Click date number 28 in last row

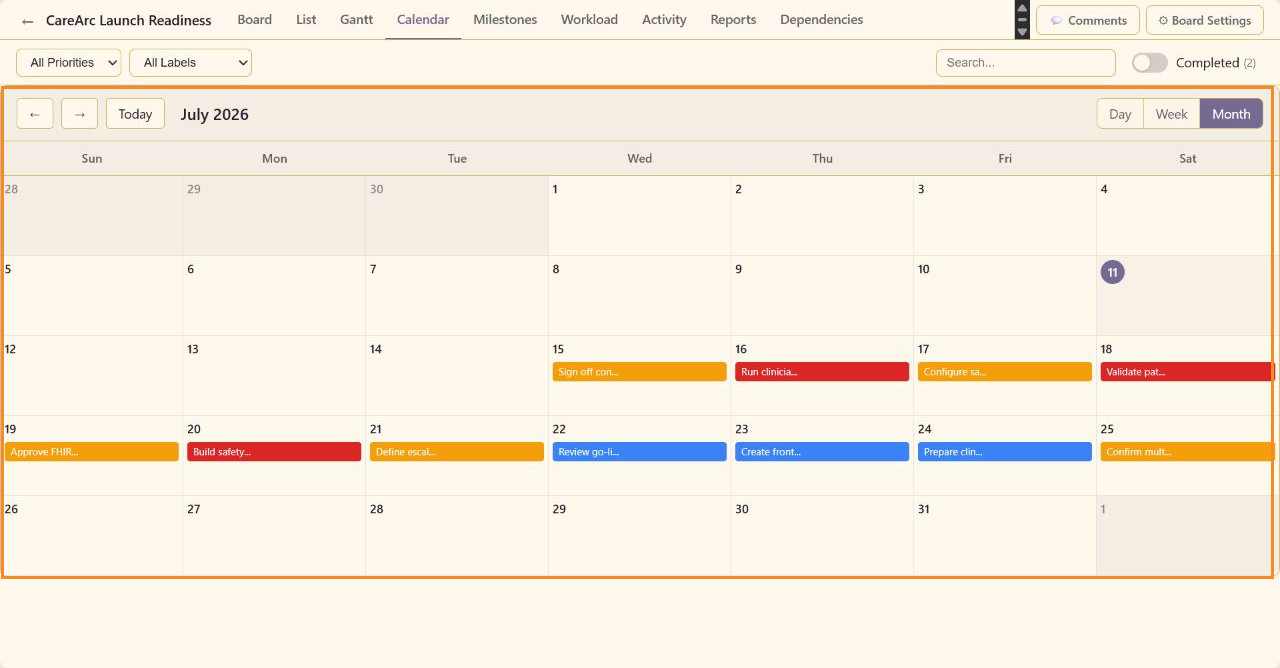pos(376,509)
